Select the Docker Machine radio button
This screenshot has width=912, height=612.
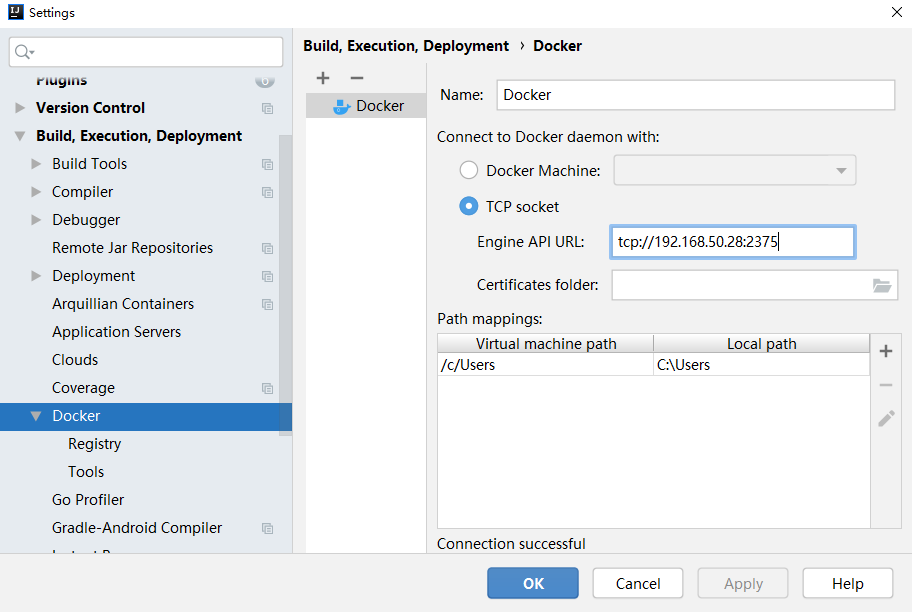[x=469, y=170]
